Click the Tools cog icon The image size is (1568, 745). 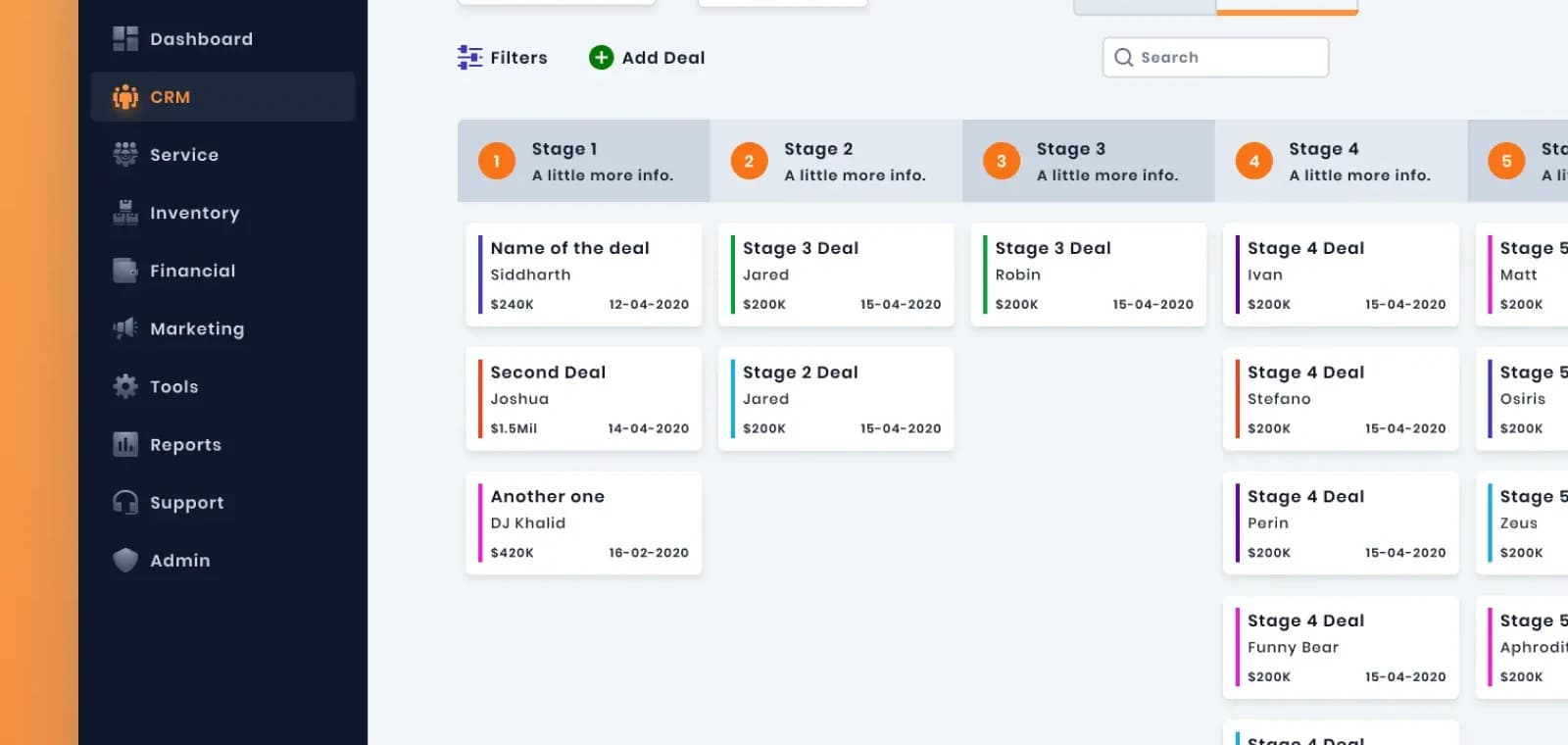click(125, 386)
